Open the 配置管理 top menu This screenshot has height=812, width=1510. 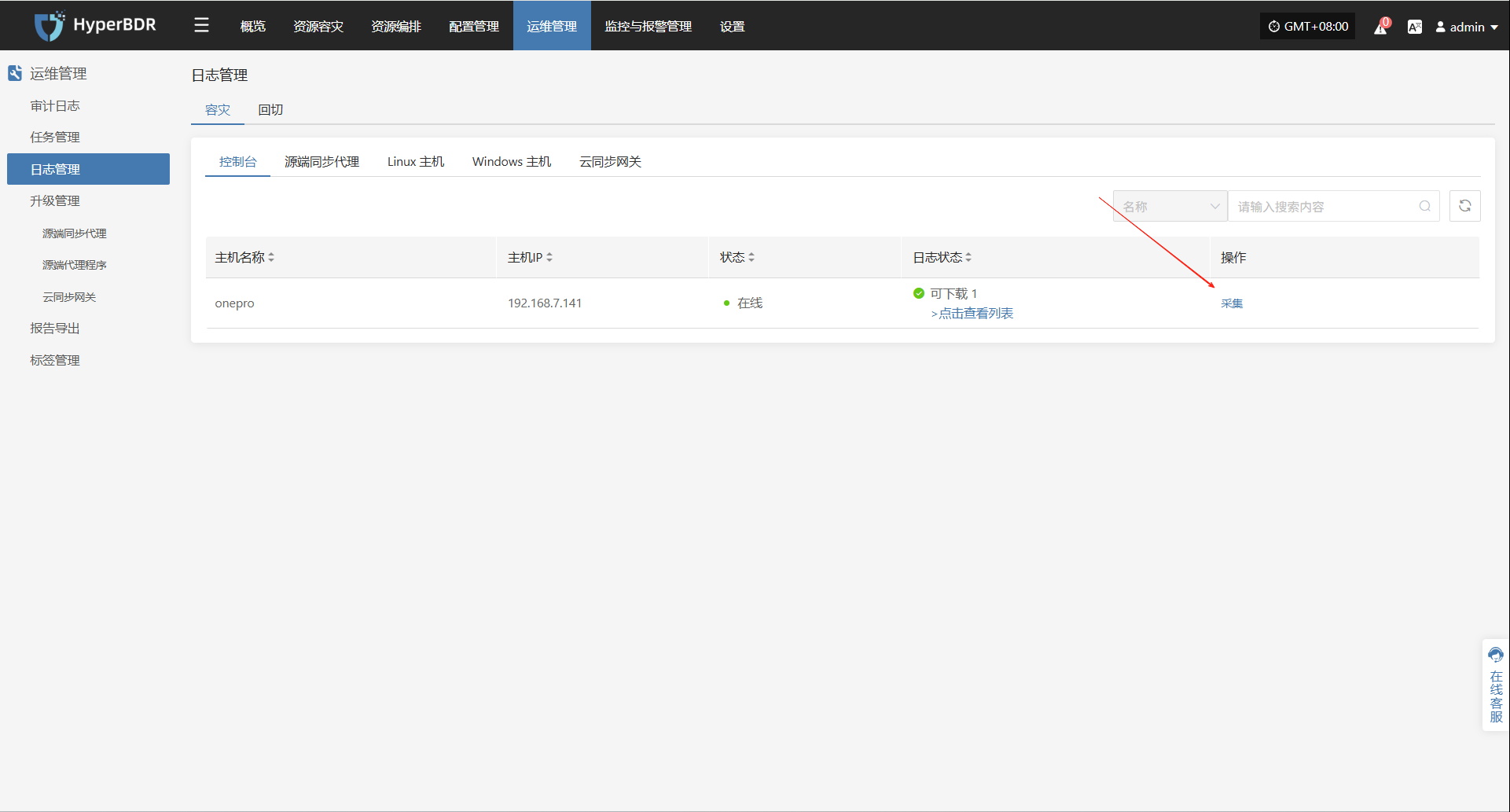pos(473,26)
